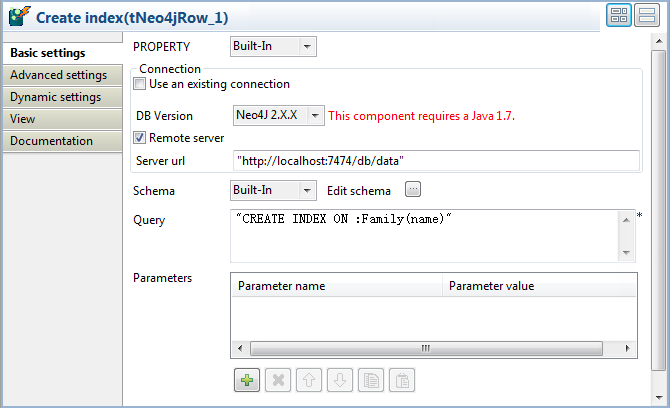670x408 pixels.
Task: Open the Edit schema ellipsis button
Action: [x=412, y=190]
